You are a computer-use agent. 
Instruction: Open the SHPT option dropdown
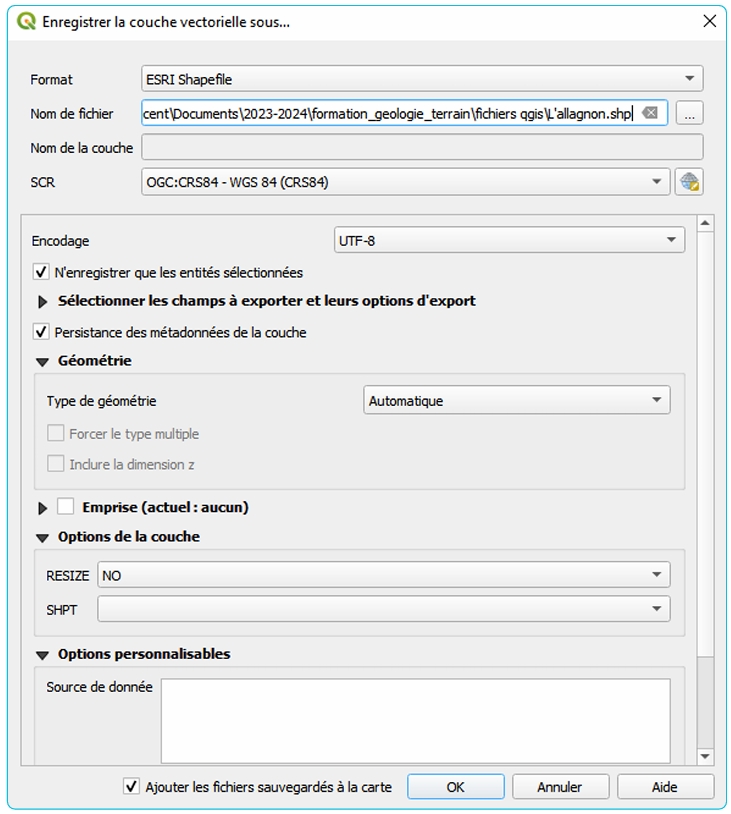point(383,608)
